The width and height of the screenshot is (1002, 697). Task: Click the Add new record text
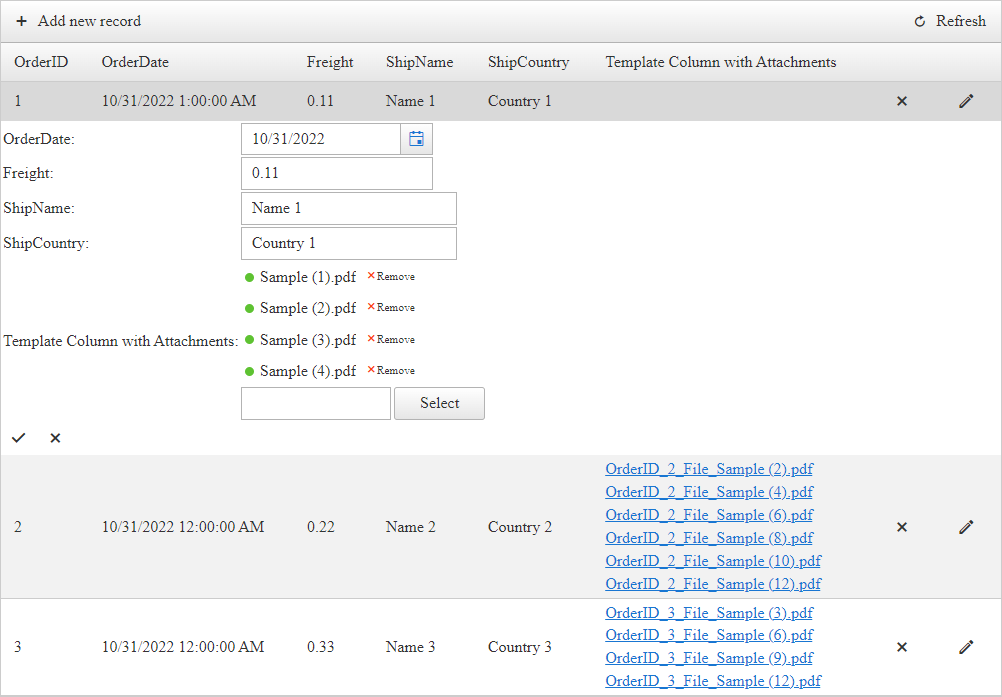pyautogui.click(x=89, y=21)
